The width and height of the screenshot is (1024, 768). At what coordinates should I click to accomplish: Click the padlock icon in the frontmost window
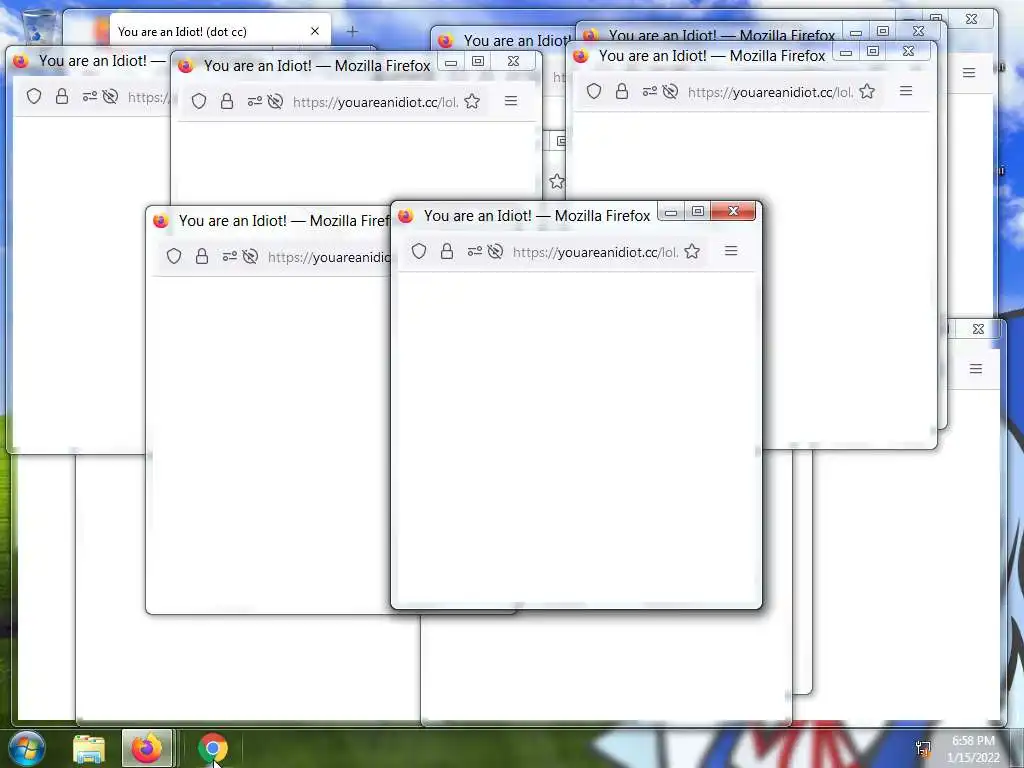click(x=447, y=251)
